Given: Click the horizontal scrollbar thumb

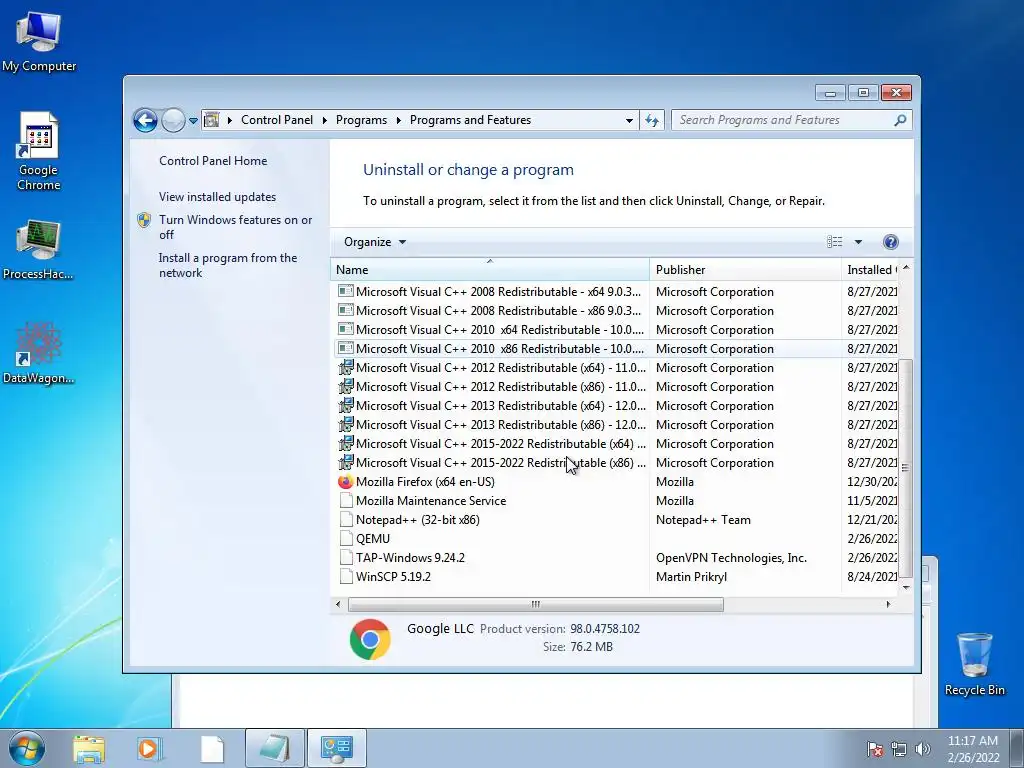Looking at the screenshot, I should (x=536, y=604).
